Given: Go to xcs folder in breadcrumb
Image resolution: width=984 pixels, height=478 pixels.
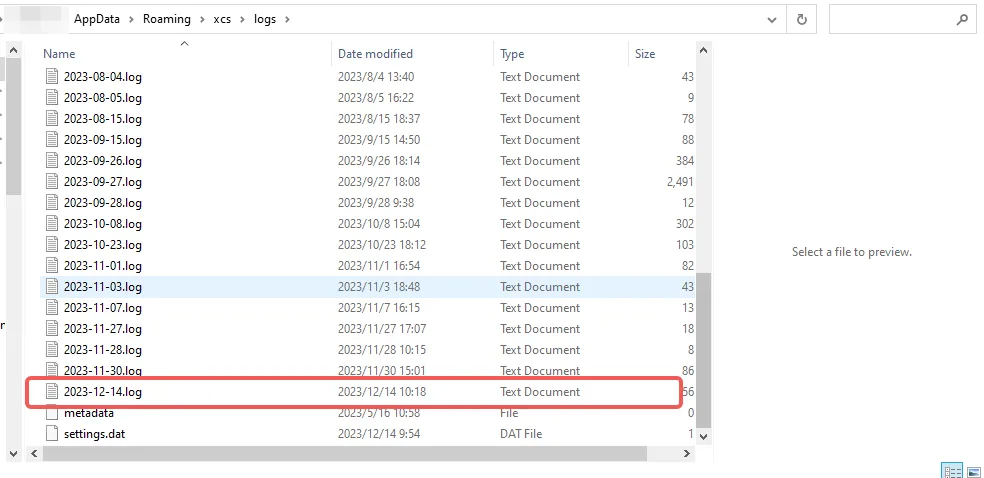Looking at the screenshot, I should click(x=222, y=19).
